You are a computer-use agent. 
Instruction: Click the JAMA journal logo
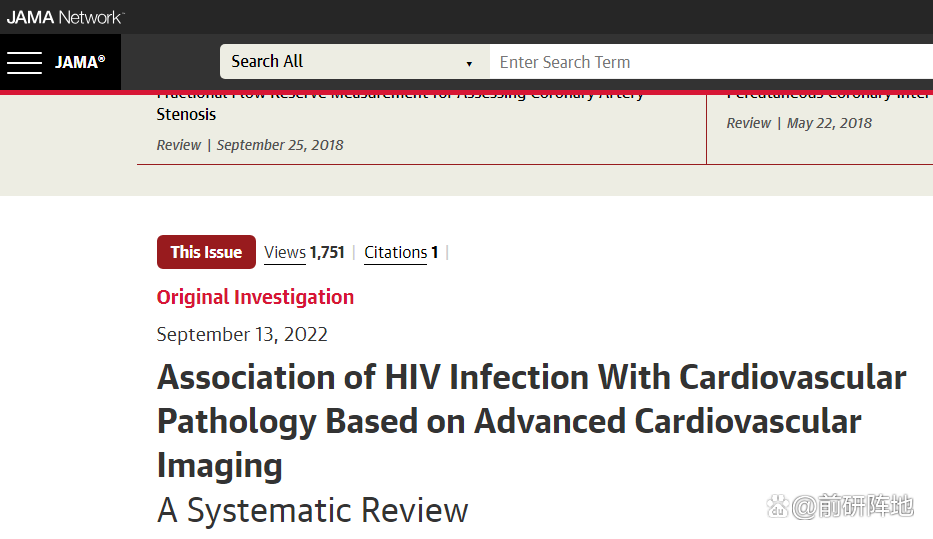[x=80, y=62]
